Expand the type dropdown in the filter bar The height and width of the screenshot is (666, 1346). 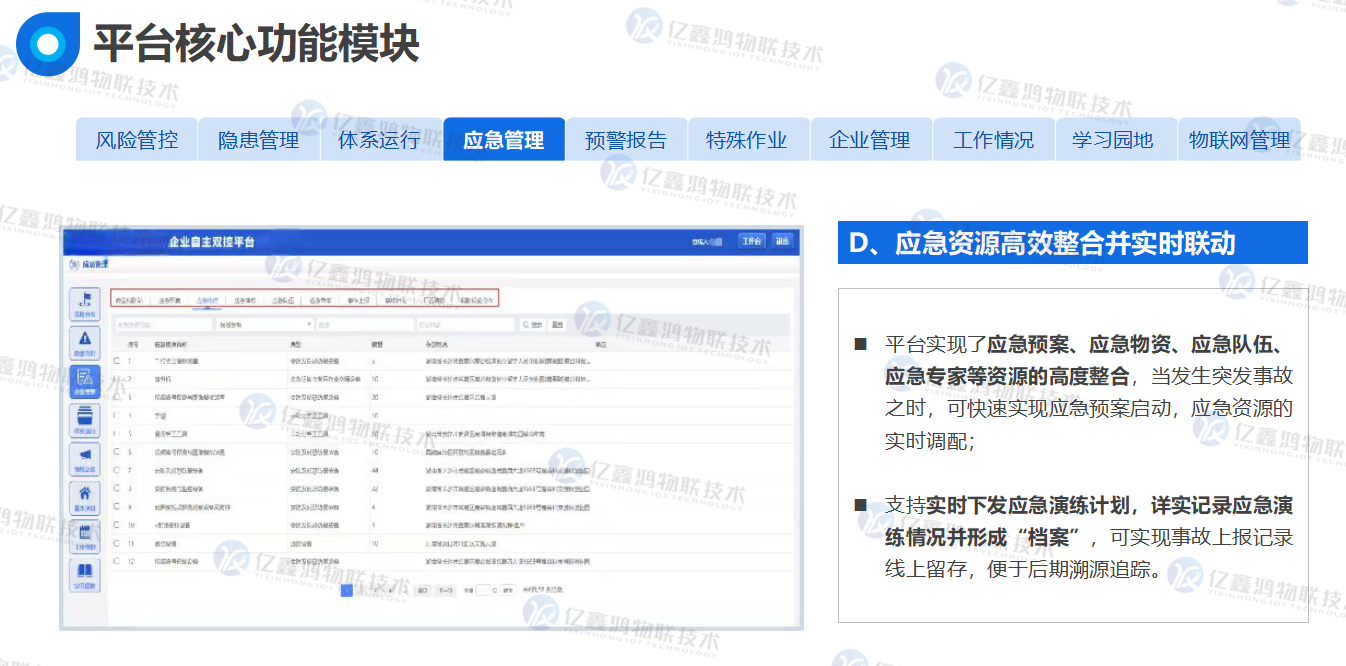click(265, 324)
